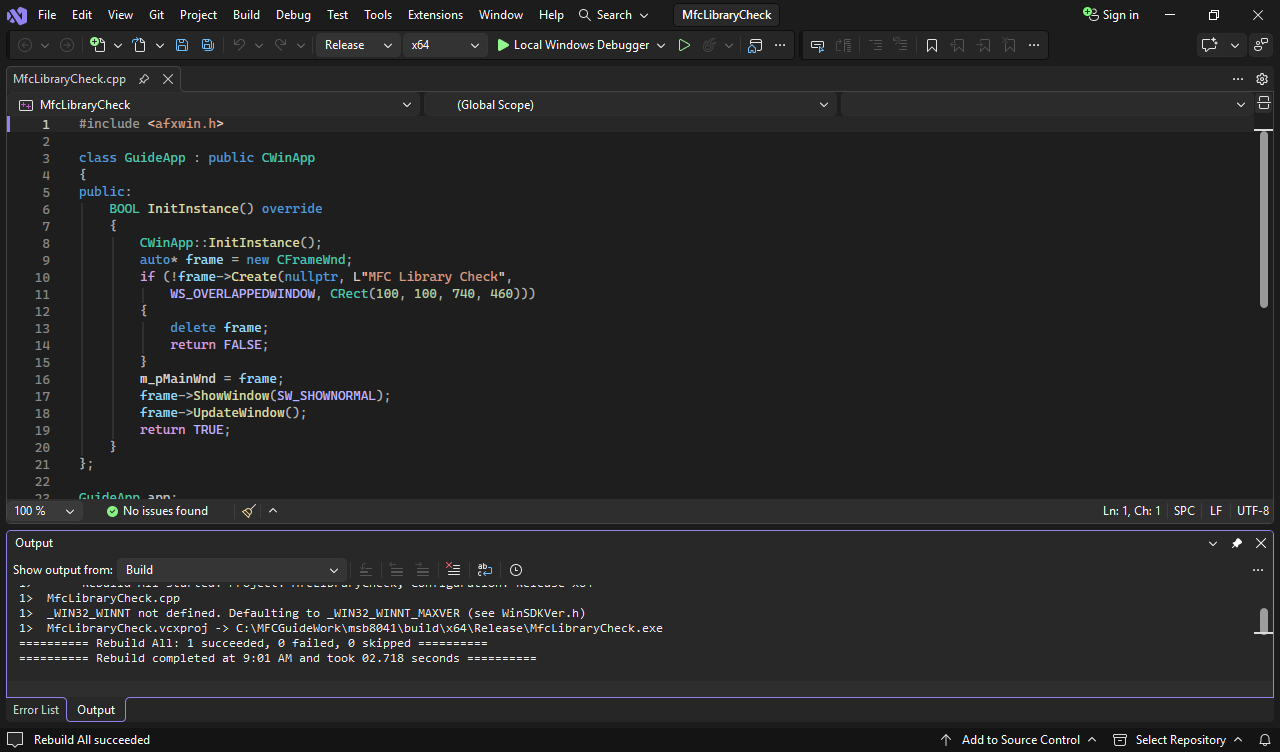Close the MfcLibraryCheck.cpp document tab
1280x752 pixels.
168,79
